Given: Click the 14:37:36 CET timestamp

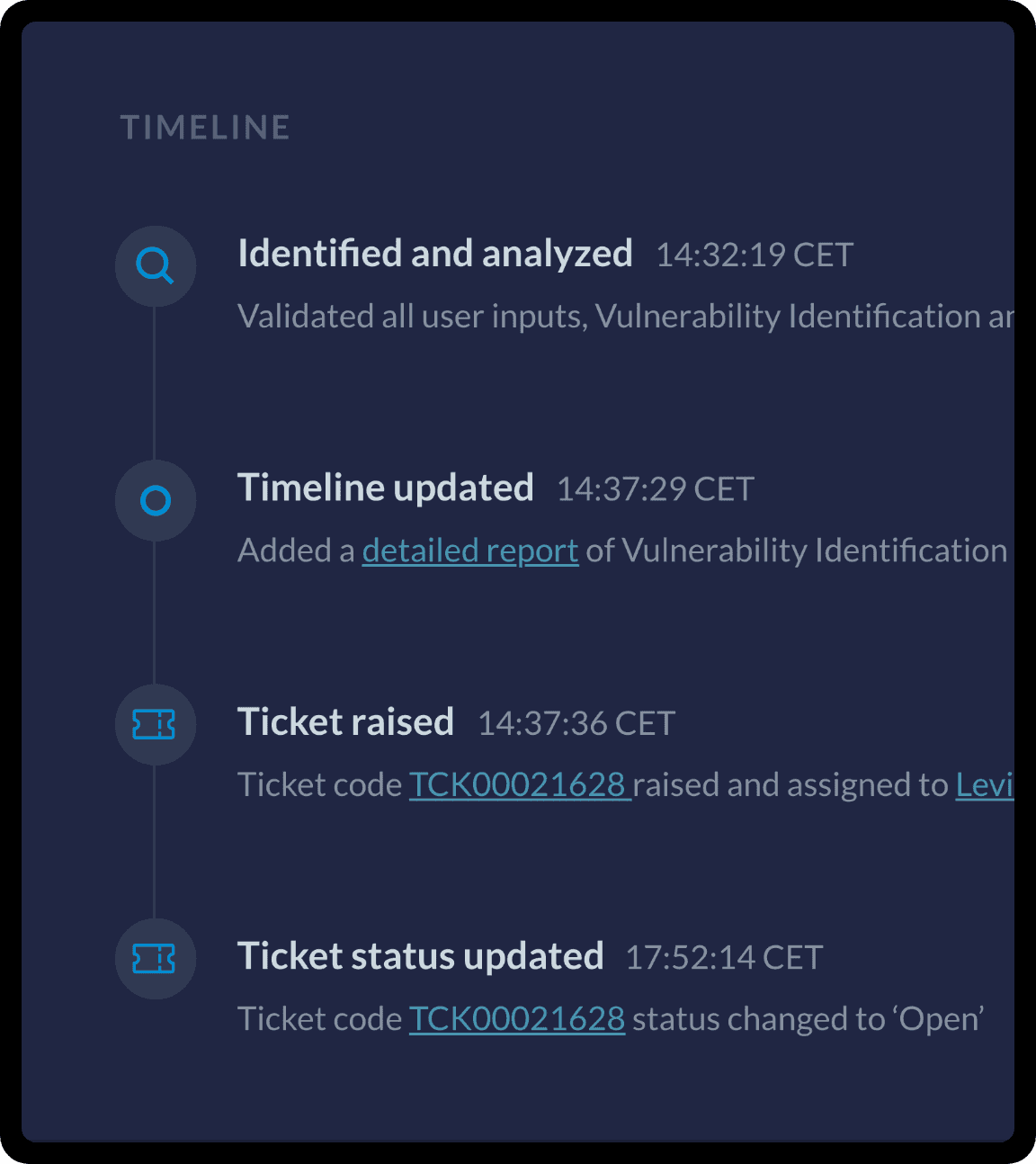Looking at the screenshot, I should pos(576,724).
